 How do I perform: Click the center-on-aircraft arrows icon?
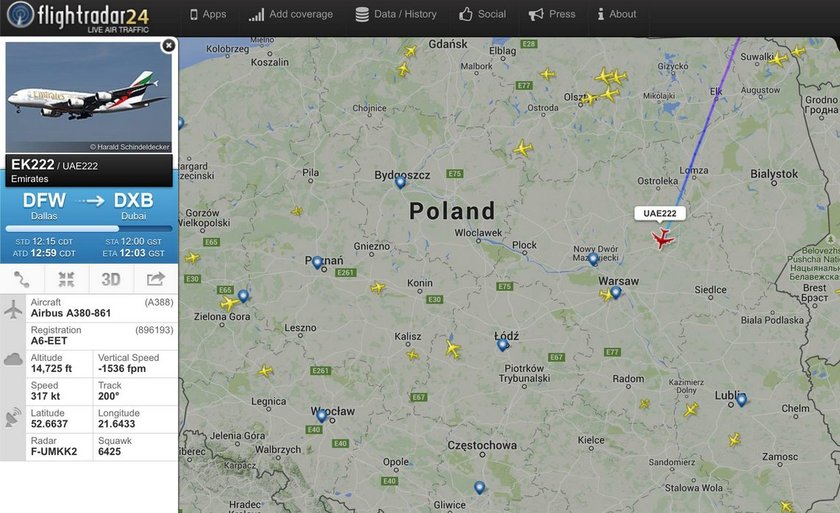tap(66, 279)
